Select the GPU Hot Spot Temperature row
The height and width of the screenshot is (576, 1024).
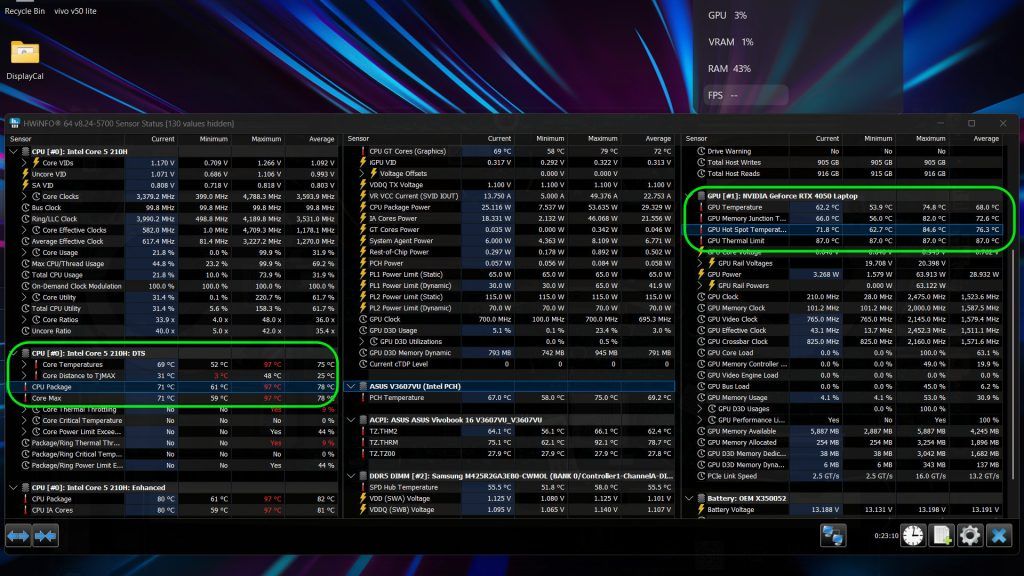(x=843, y=230)
